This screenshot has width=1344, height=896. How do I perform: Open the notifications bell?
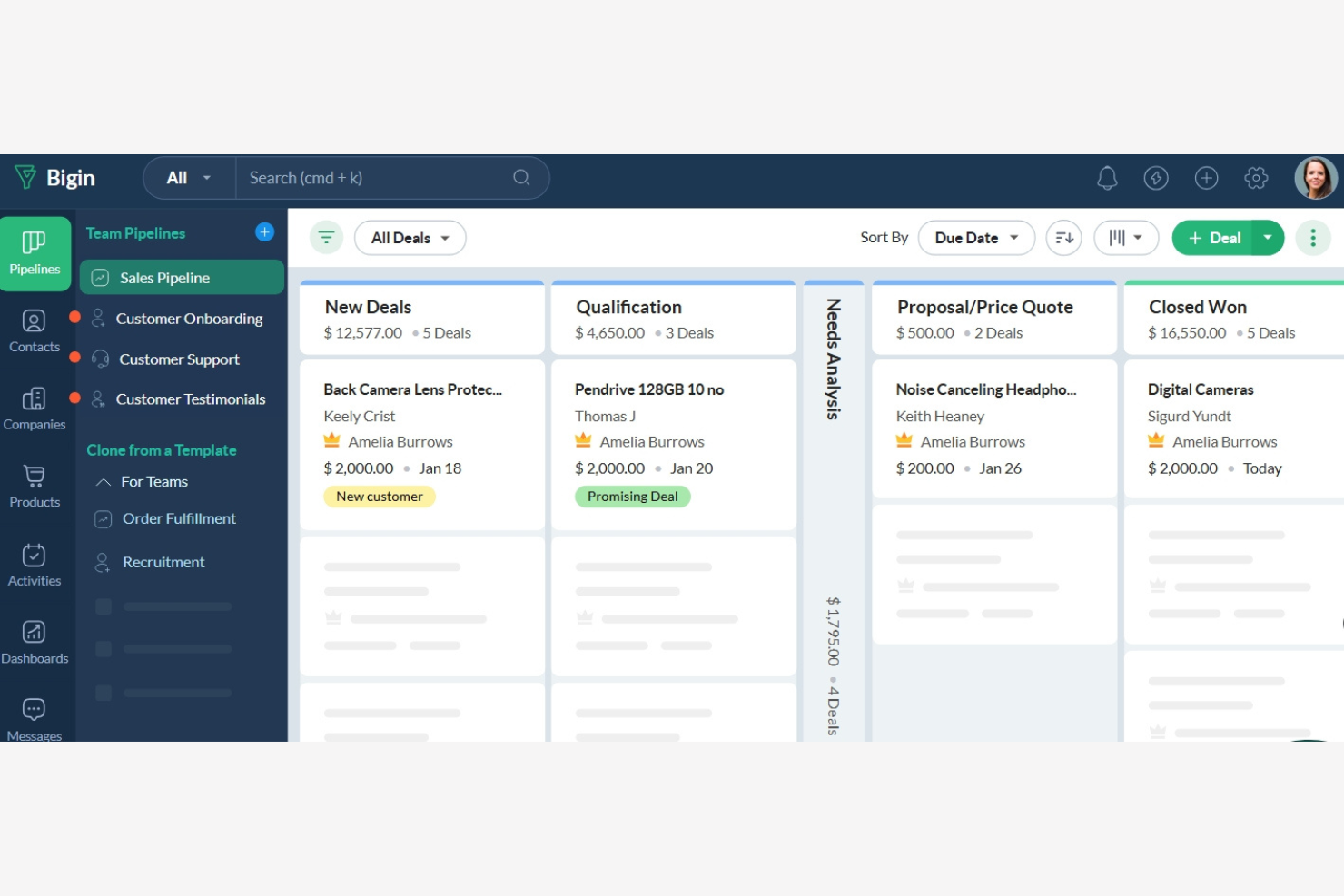[1107, 178]
